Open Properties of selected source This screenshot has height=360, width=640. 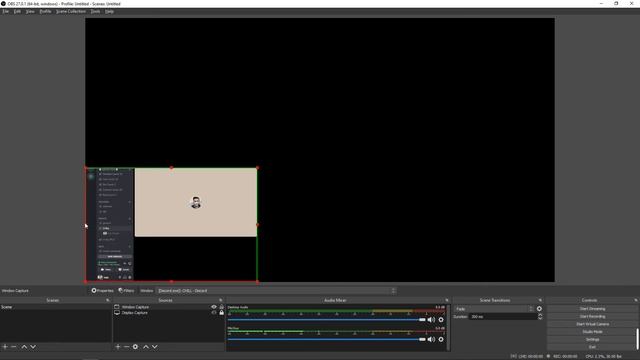click(x=102, y=291)
